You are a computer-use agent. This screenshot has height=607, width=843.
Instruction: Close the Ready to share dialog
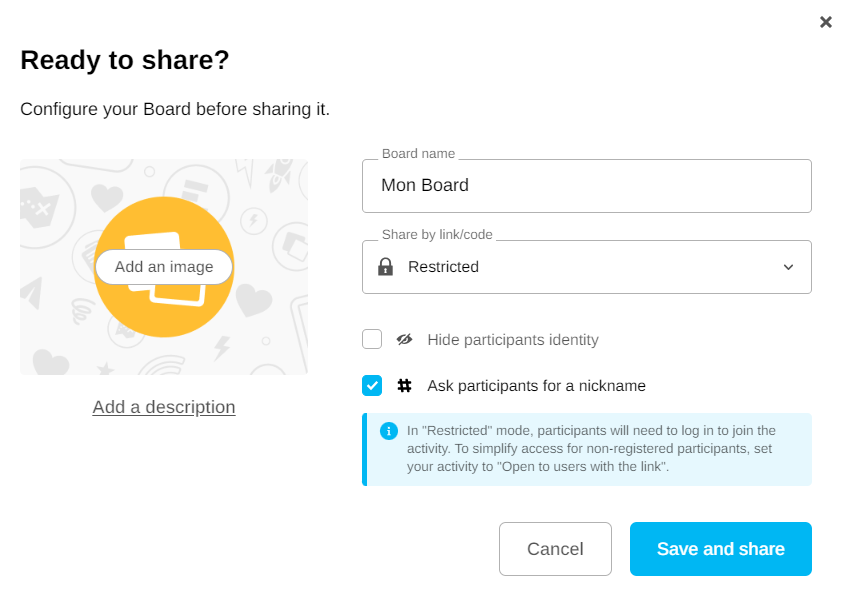pos(826,22)
